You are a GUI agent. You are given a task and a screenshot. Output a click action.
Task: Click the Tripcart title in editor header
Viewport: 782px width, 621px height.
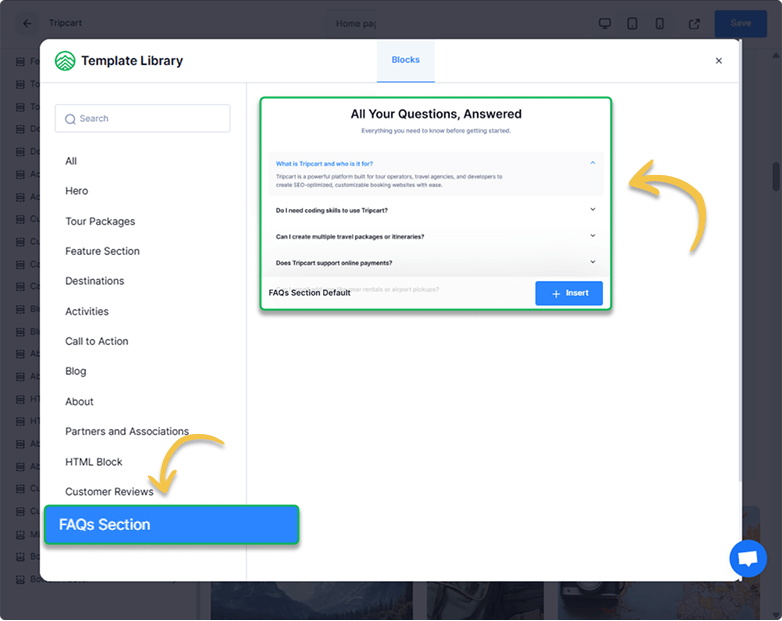point(65,23)
